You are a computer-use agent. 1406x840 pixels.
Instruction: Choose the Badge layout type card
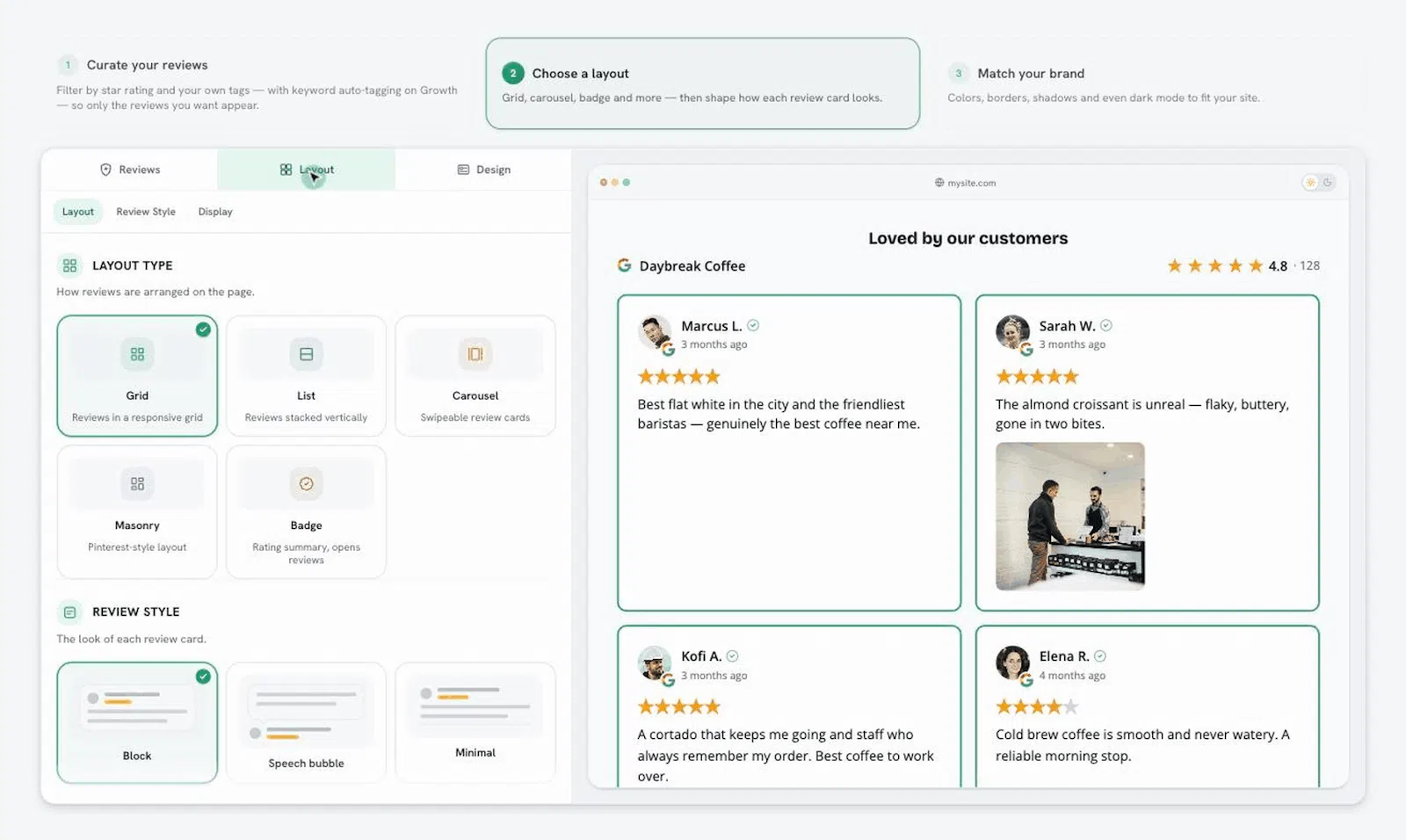click(x=306, y=511)
